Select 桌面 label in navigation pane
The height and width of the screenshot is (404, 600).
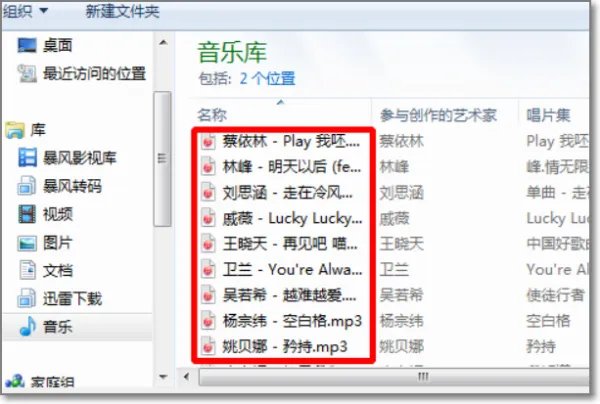tap(57, 46)
